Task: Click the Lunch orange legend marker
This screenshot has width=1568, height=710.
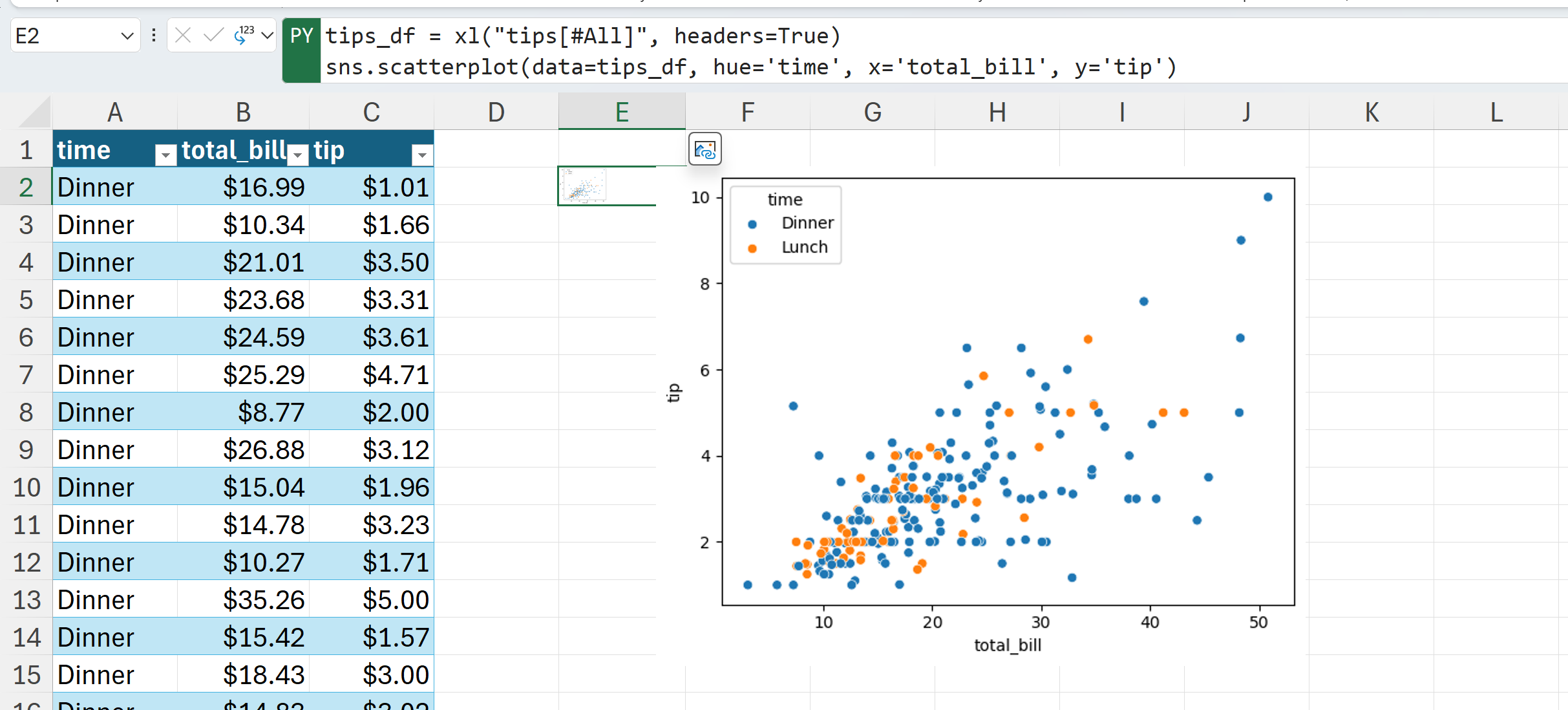Action: pos(752,248)
